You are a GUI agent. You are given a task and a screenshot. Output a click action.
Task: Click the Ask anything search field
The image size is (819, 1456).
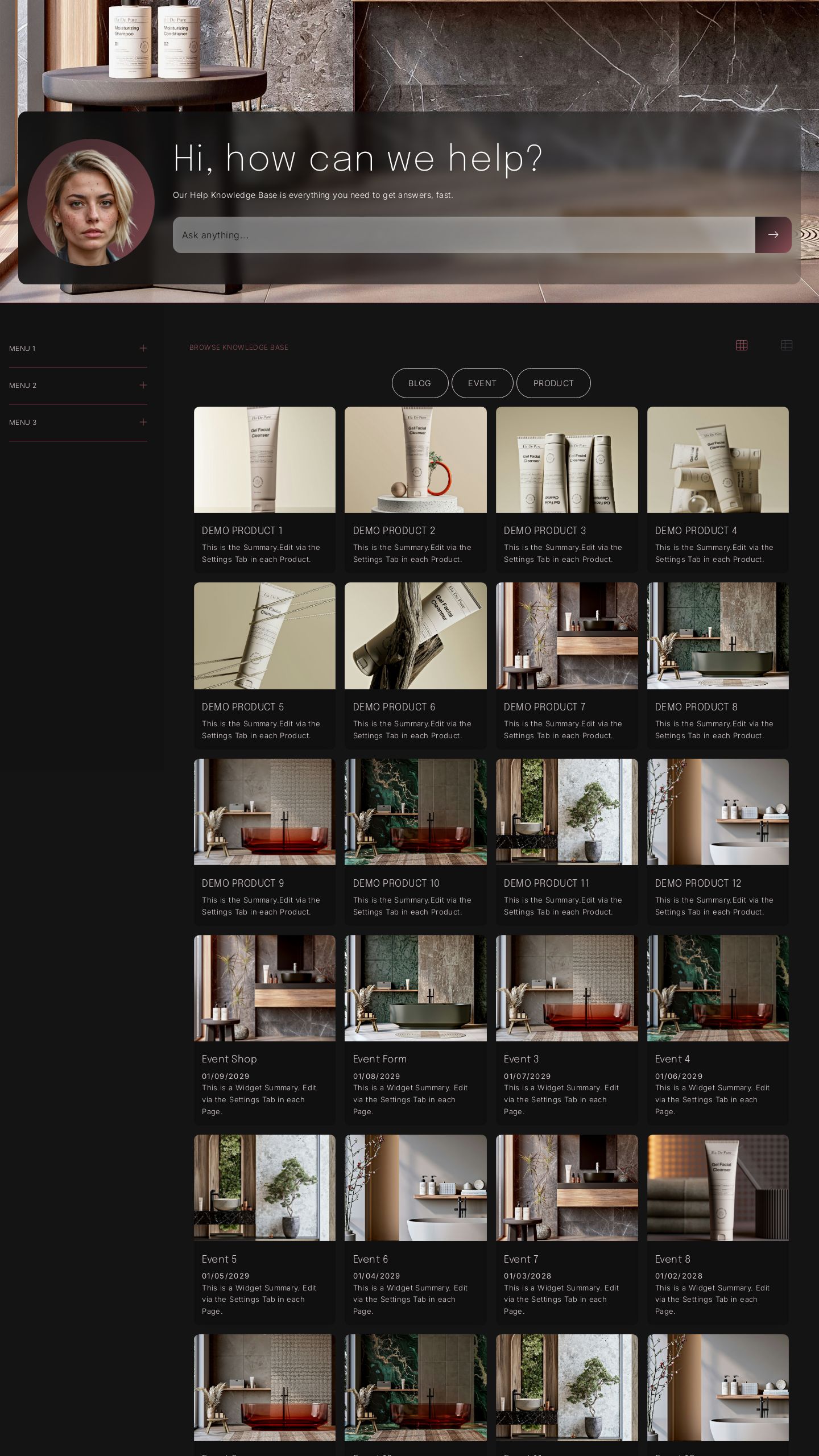pos(464,235)
